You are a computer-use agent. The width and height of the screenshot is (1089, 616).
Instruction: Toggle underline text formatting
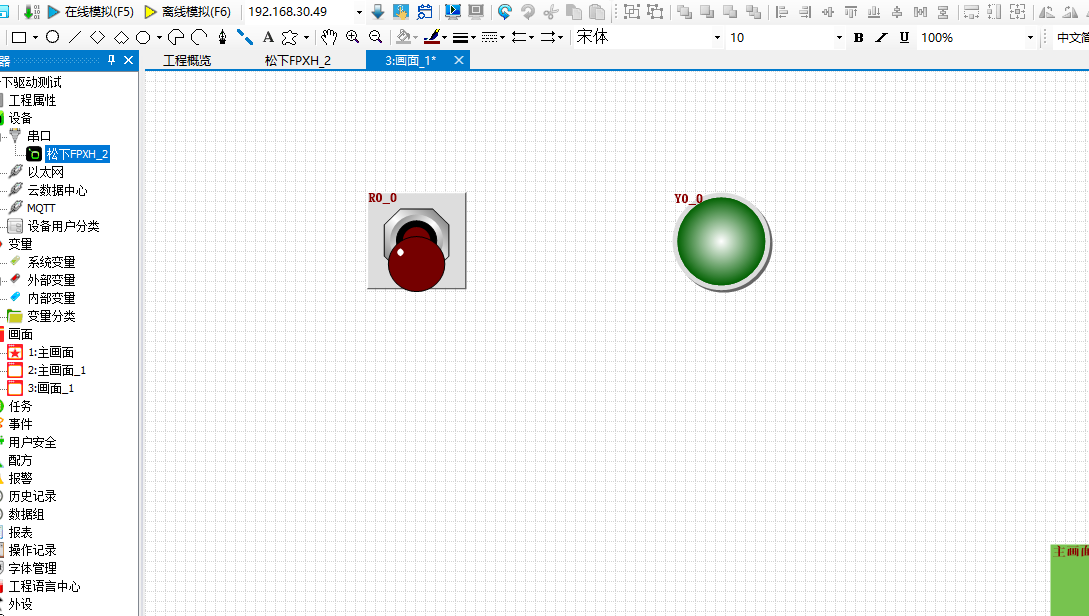coord(904,38)
